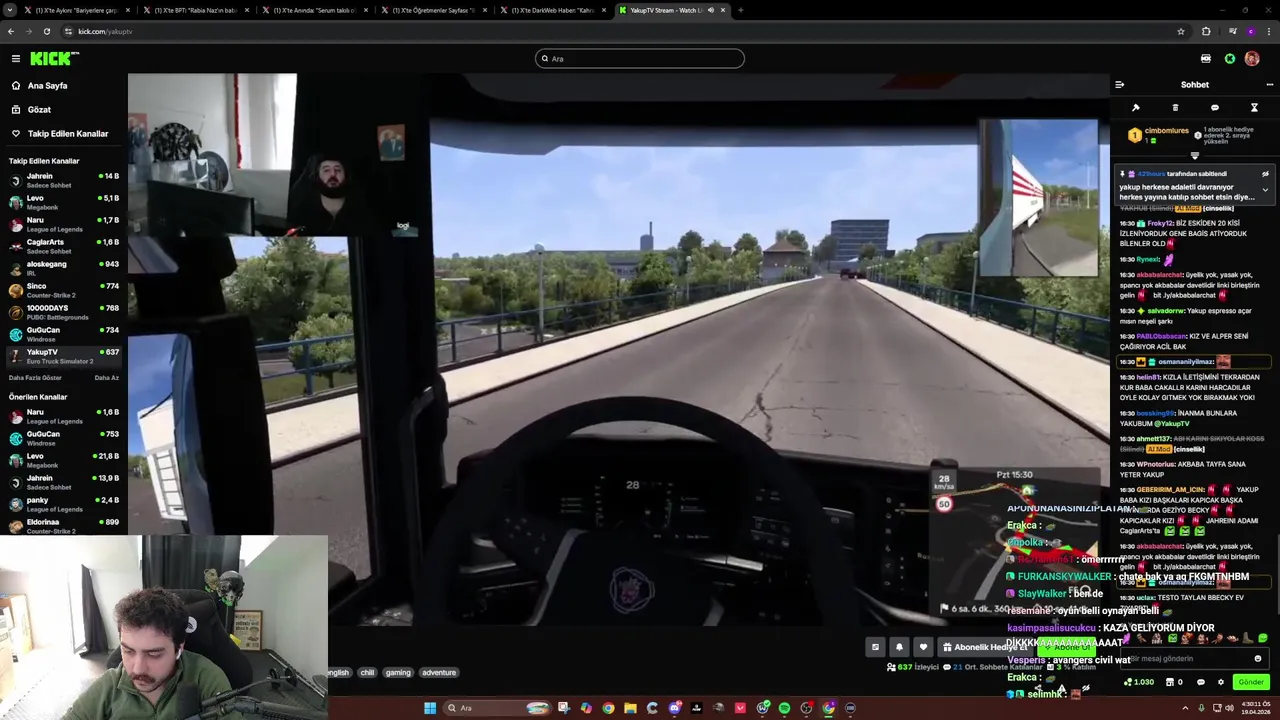Open a new browser tab
The width and height of the screenshot is (1280, 720).
click(x=740, y=10)
